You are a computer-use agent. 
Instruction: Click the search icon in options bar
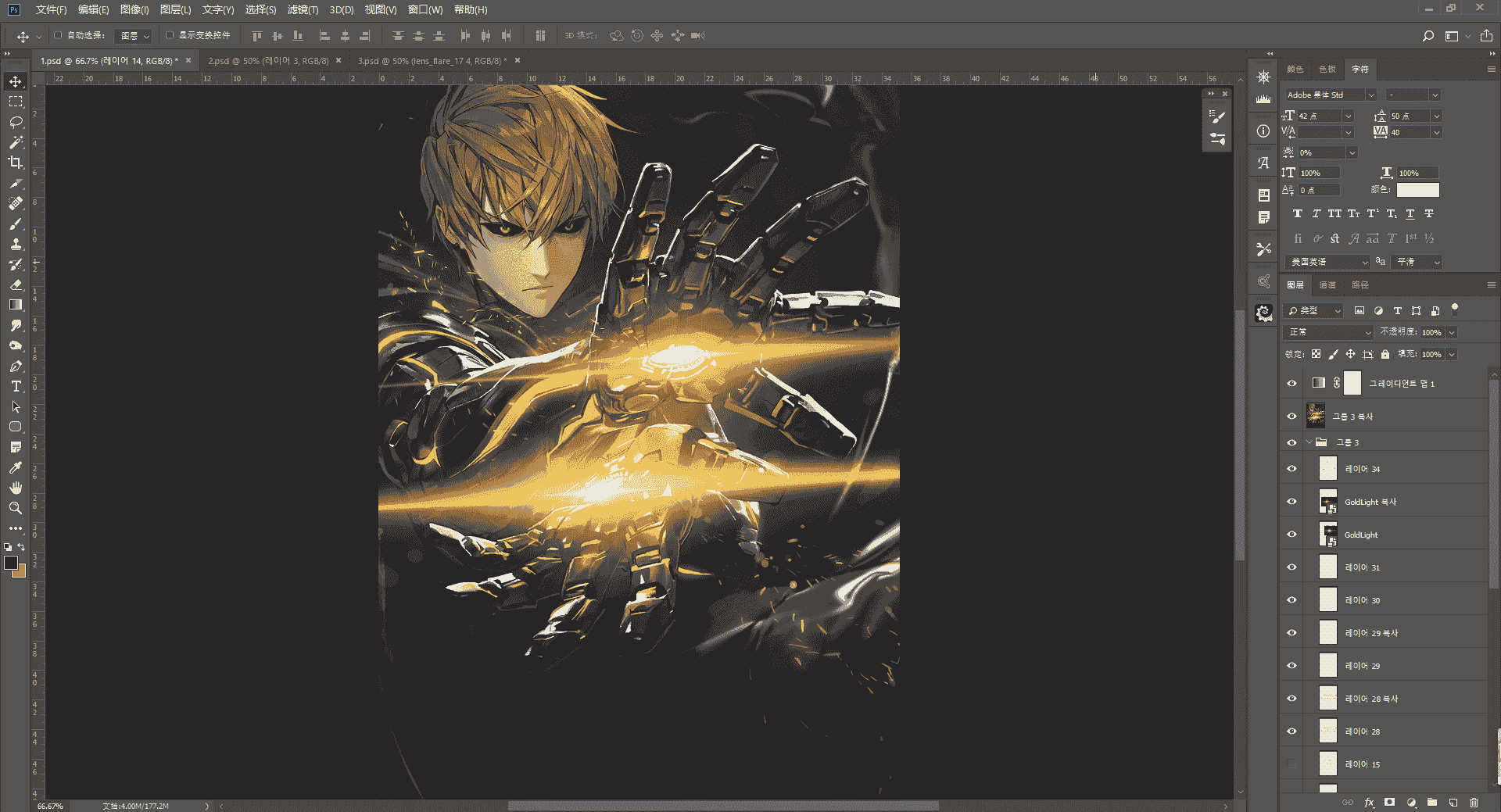pyautogui.click(x=1428, y=36)
